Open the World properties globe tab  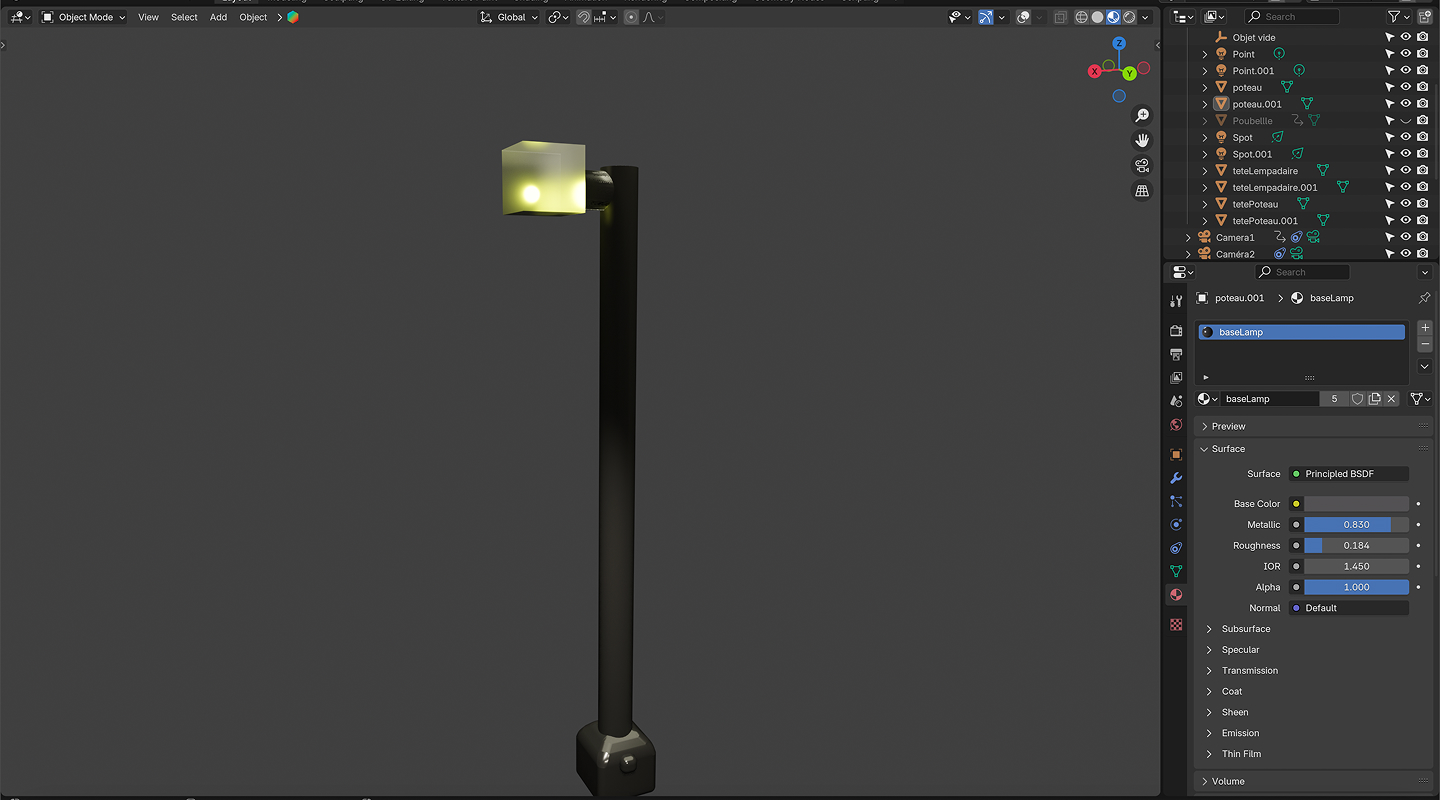click(1176, 425)
